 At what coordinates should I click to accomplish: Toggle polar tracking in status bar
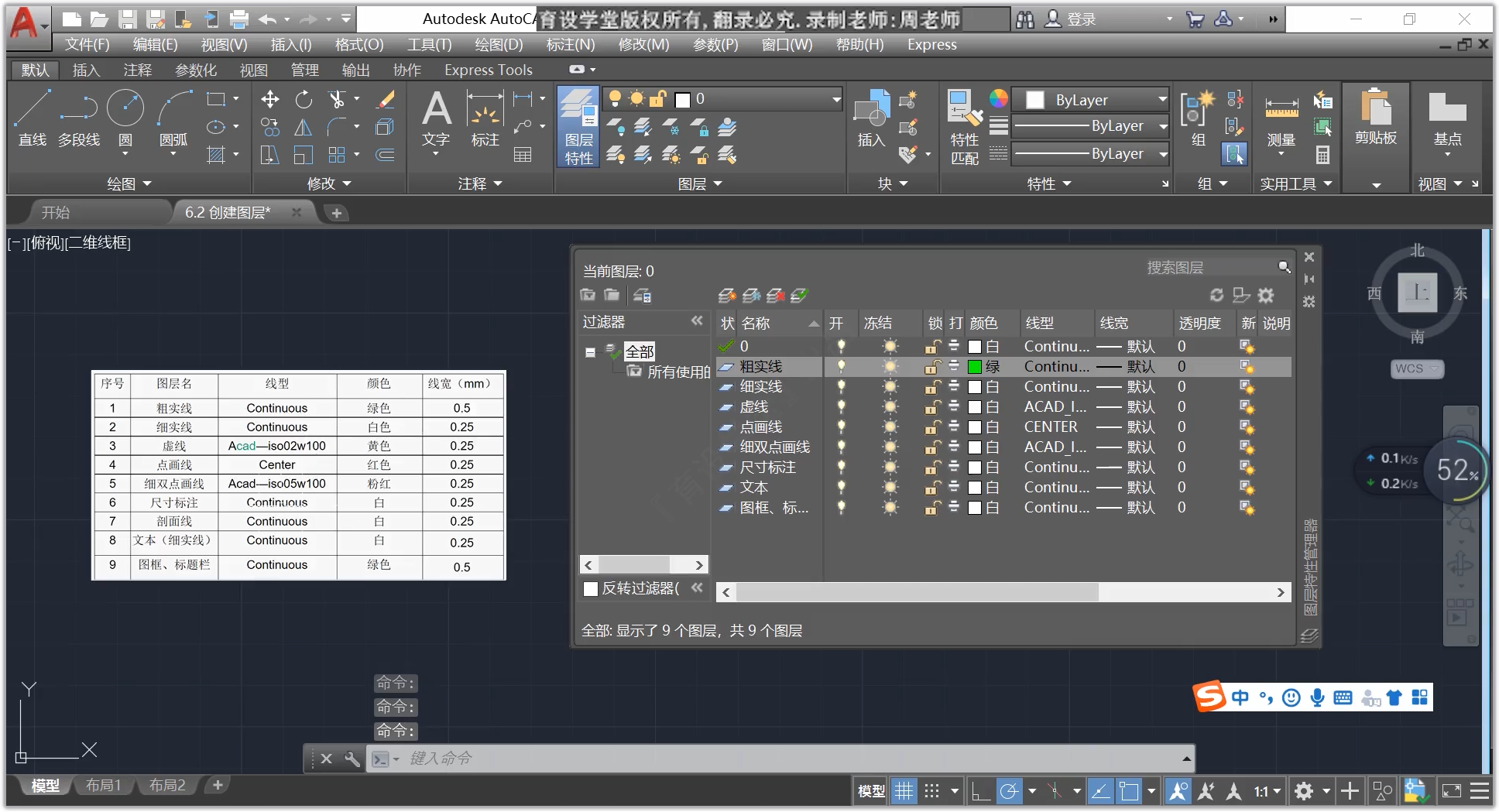pyautogui.click(x=1009, y=791)
